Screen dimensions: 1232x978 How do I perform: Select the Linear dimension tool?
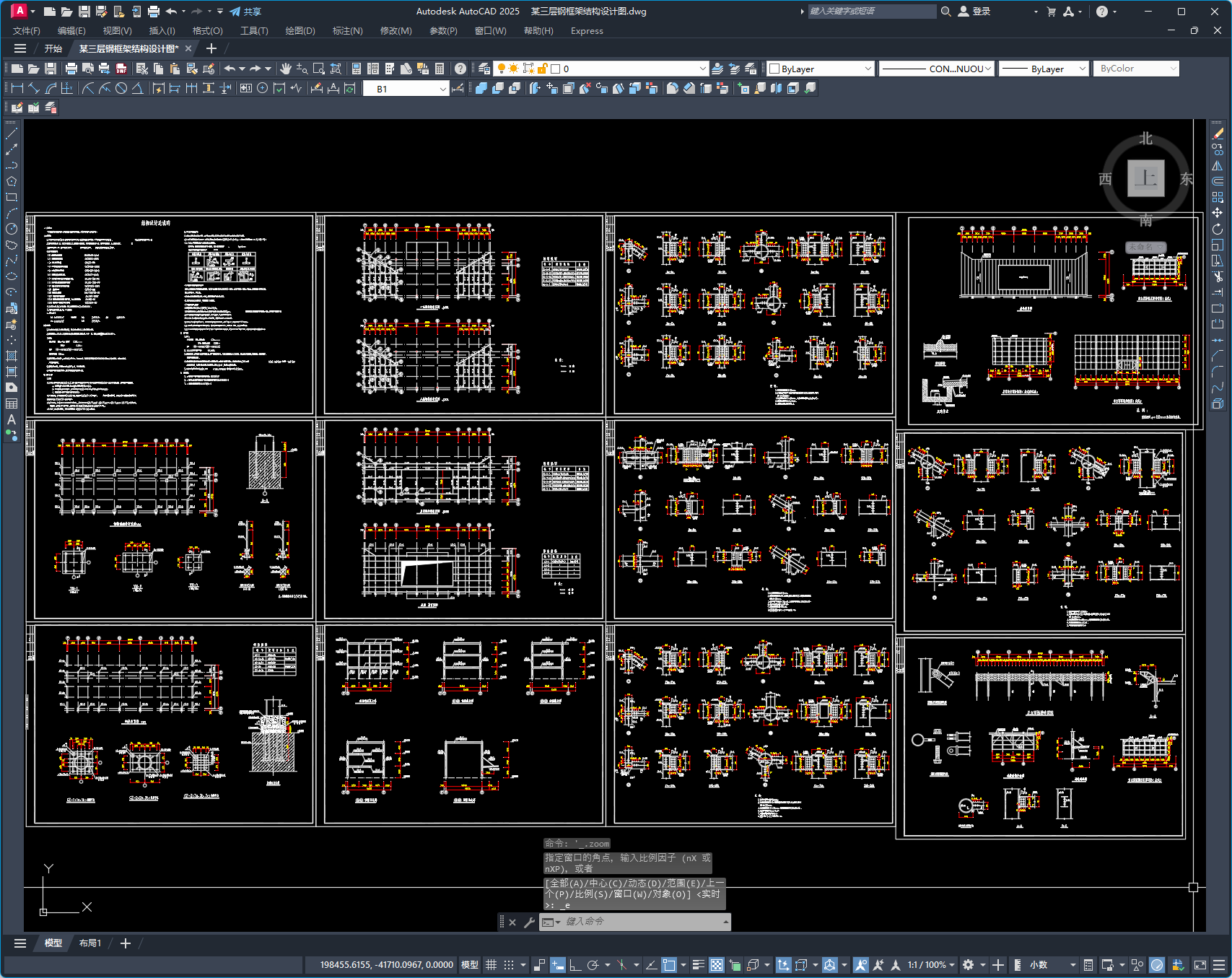(17, 88)
